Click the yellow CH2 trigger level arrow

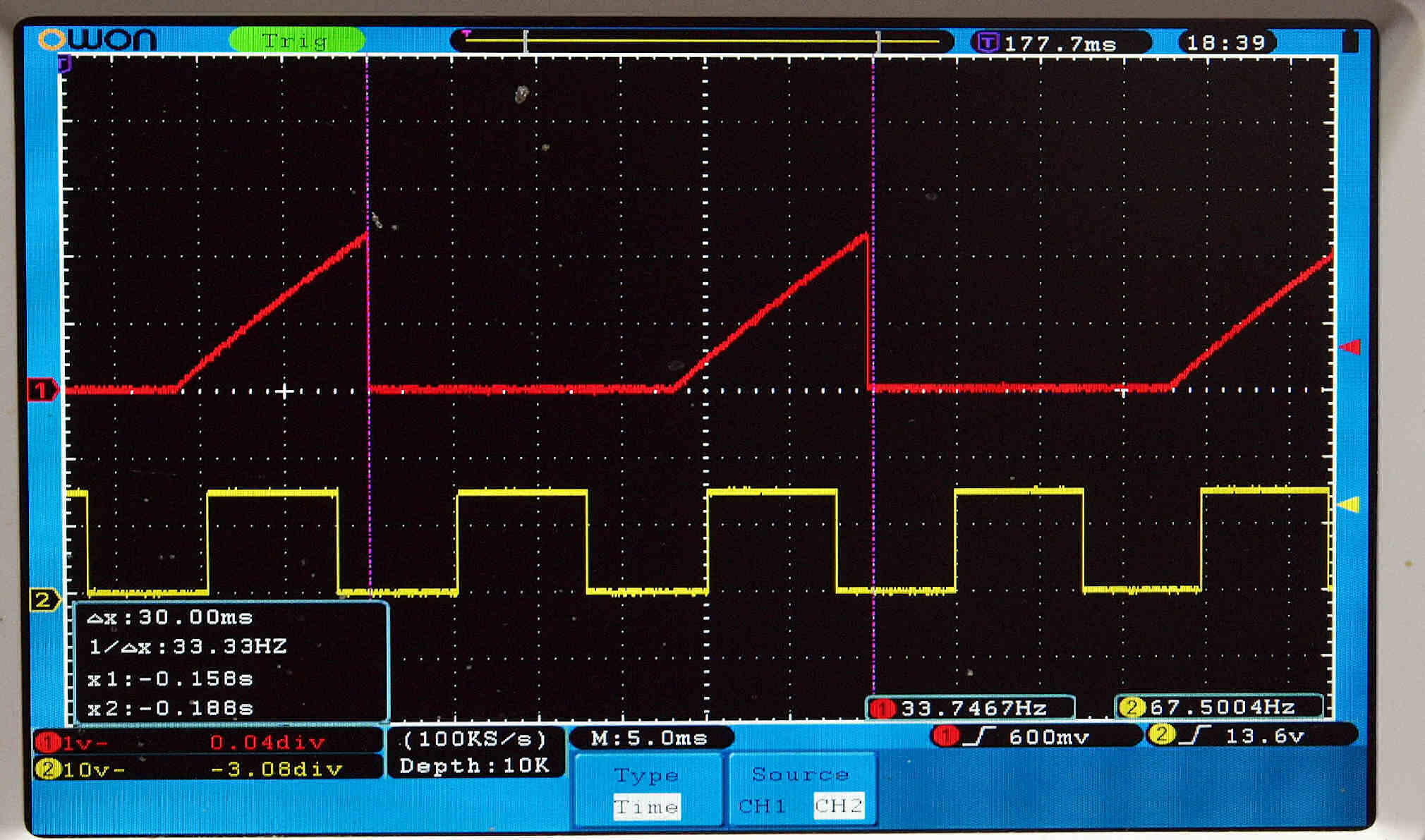(1349, 505)
